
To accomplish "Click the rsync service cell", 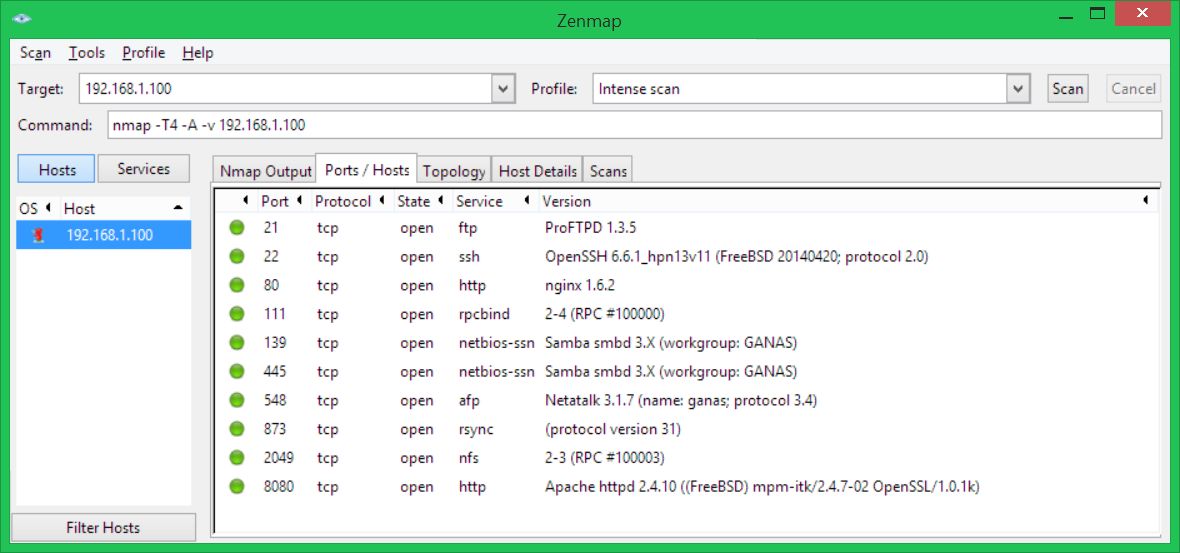I will coord(476,430).
